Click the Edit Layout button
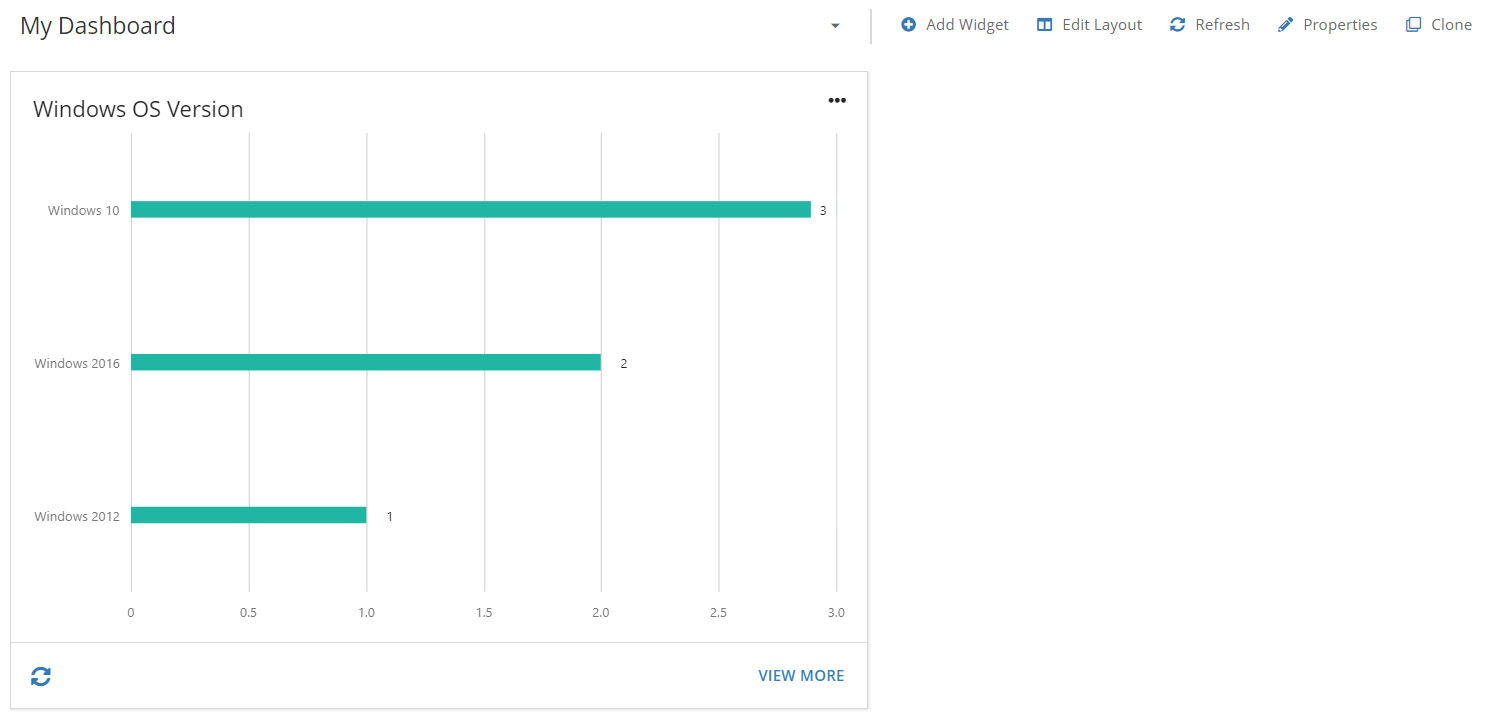 [1089, 24]
